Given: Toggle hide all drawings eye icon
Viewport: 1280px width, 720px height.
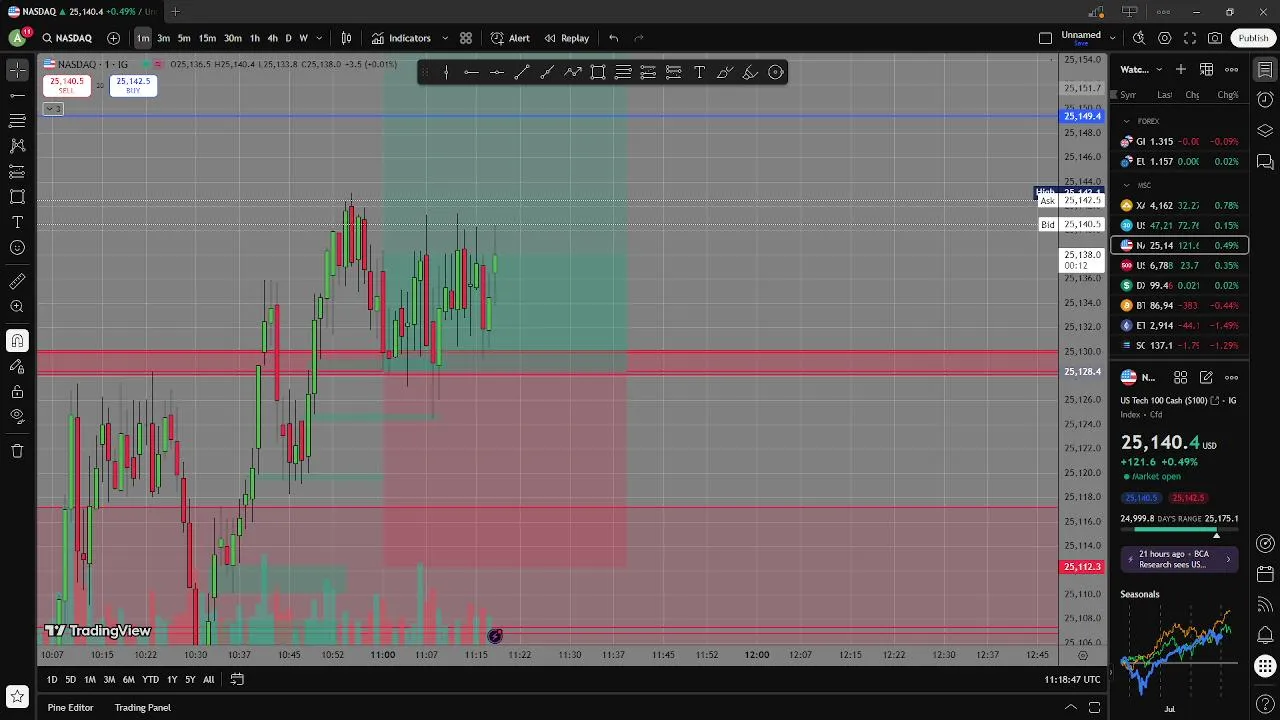Looking at the screenshot, I should pos(17,416).
